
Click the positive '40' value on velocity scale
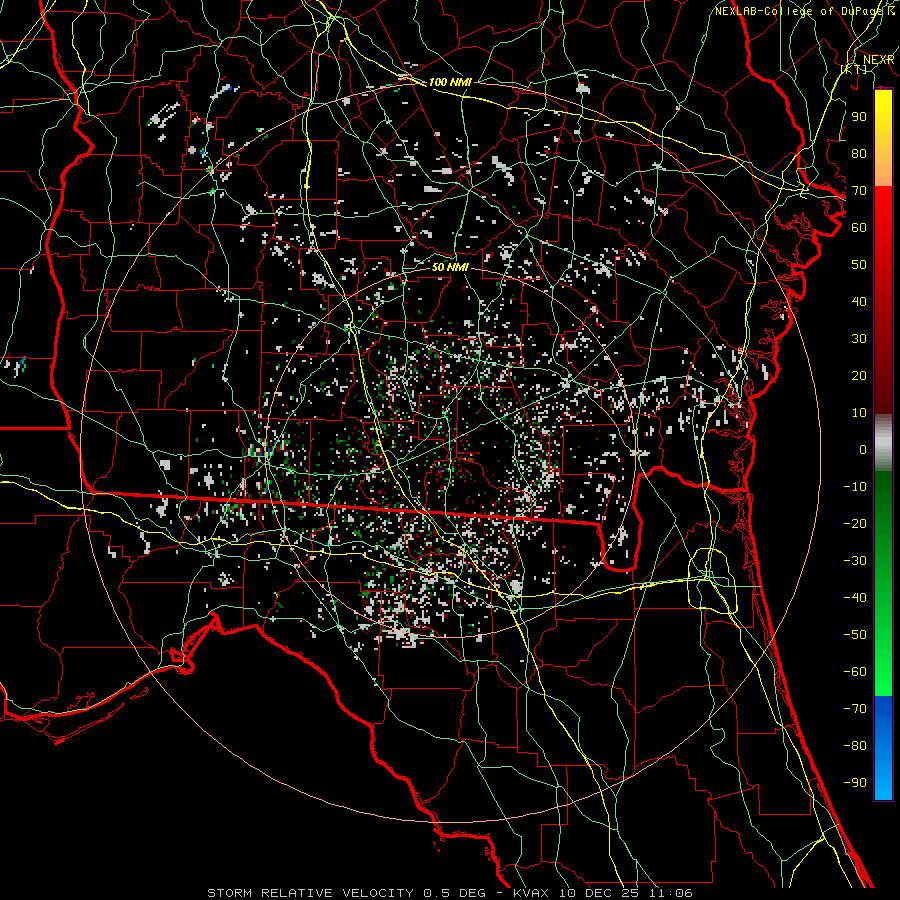[x=859, y=302]
